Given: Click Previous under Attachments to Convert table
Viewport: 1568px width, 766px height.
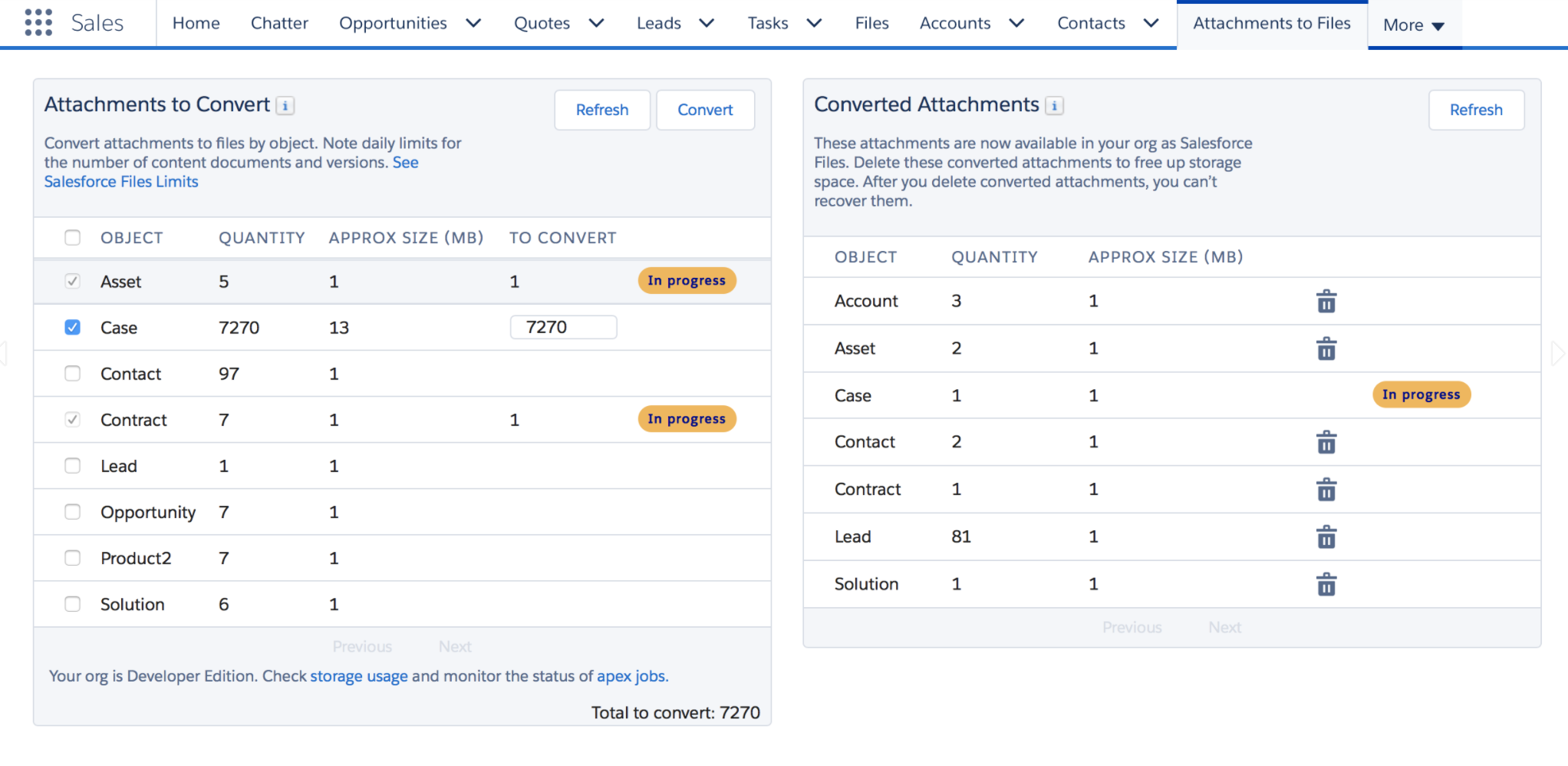Looking at the screenshot, I should 362,647.
